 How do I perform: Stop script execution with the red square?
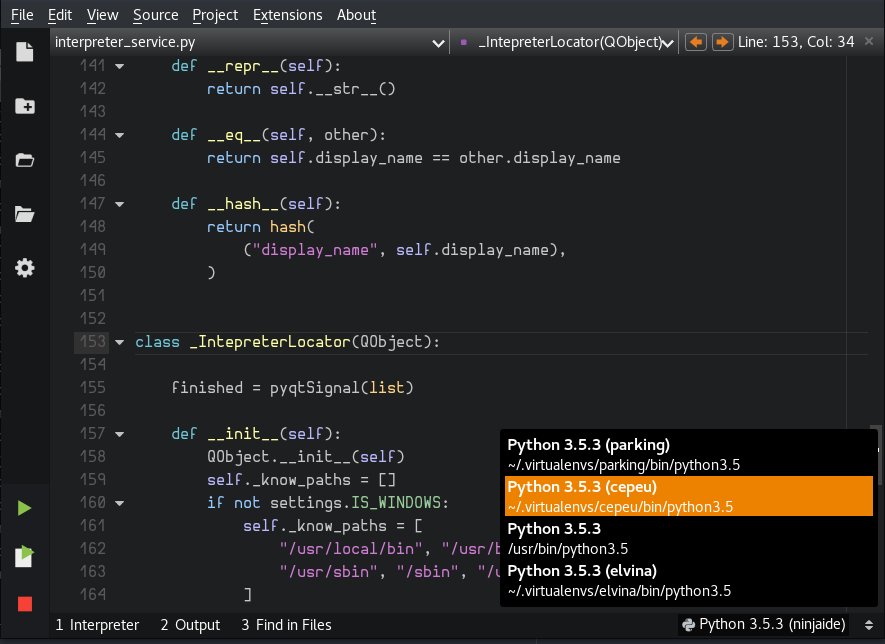point(24,603)
